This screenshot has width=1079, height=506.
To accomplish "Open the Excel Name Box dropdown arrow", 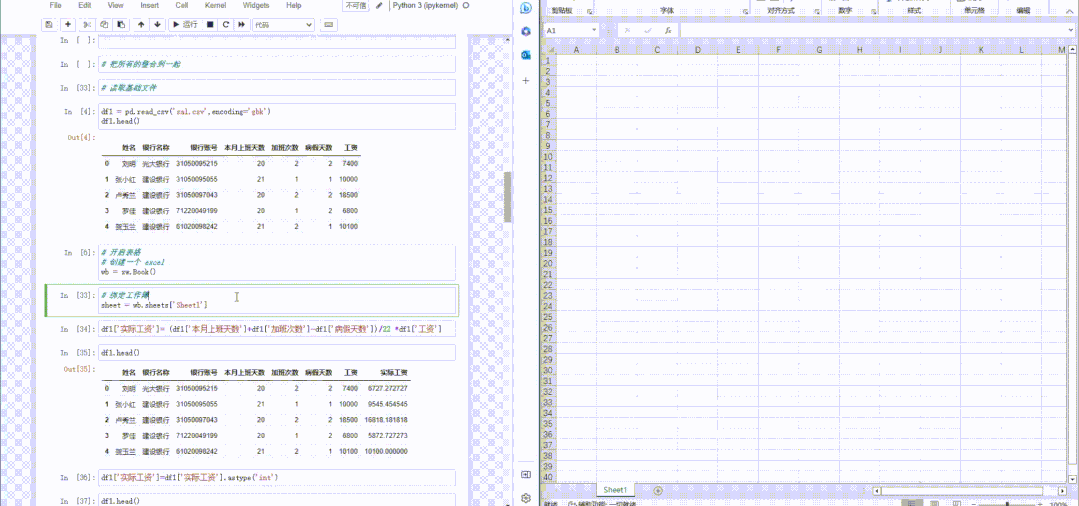I will click(594, 30).
